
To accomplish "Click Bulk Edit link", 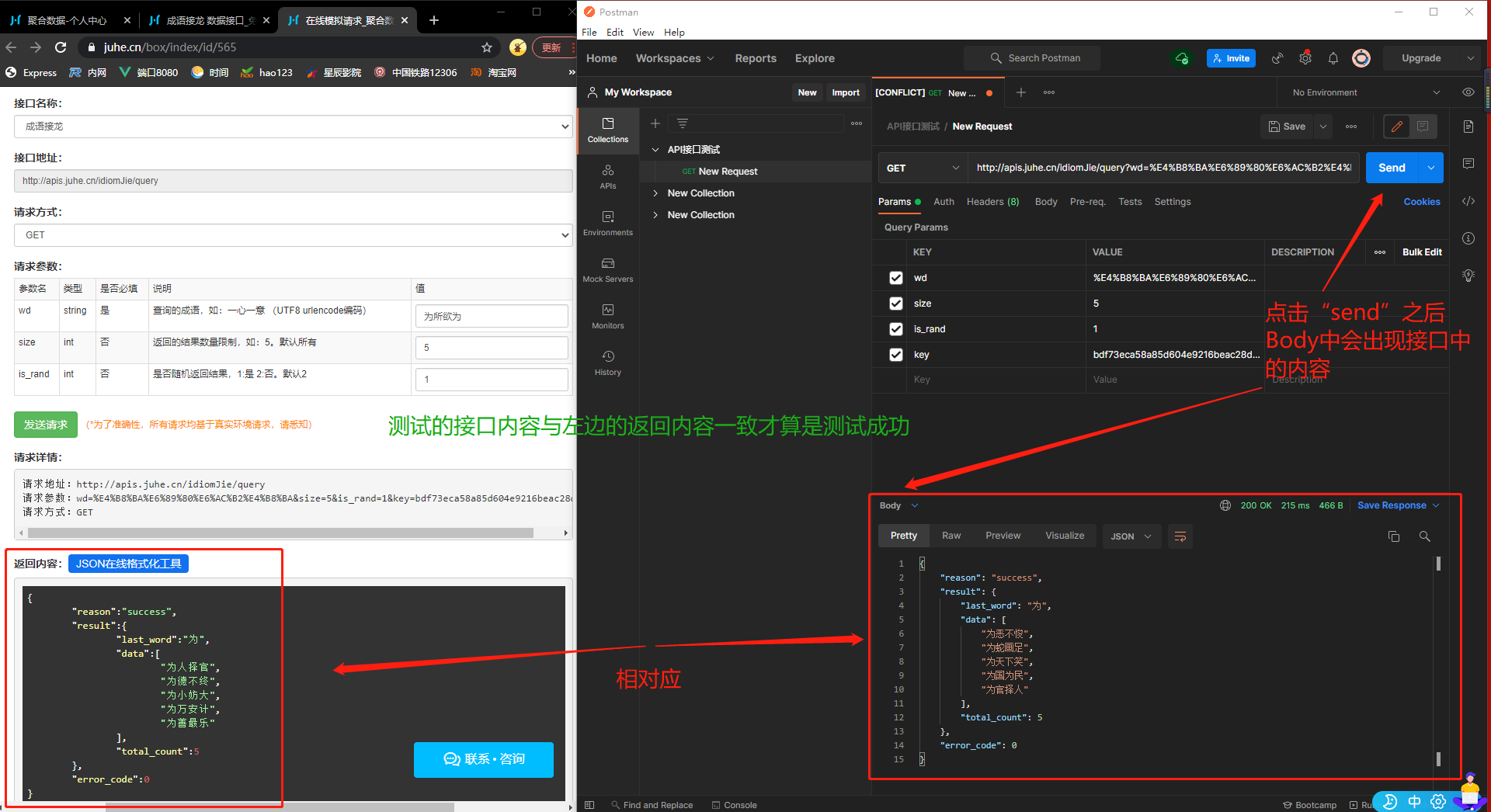I will (1422, 252).
